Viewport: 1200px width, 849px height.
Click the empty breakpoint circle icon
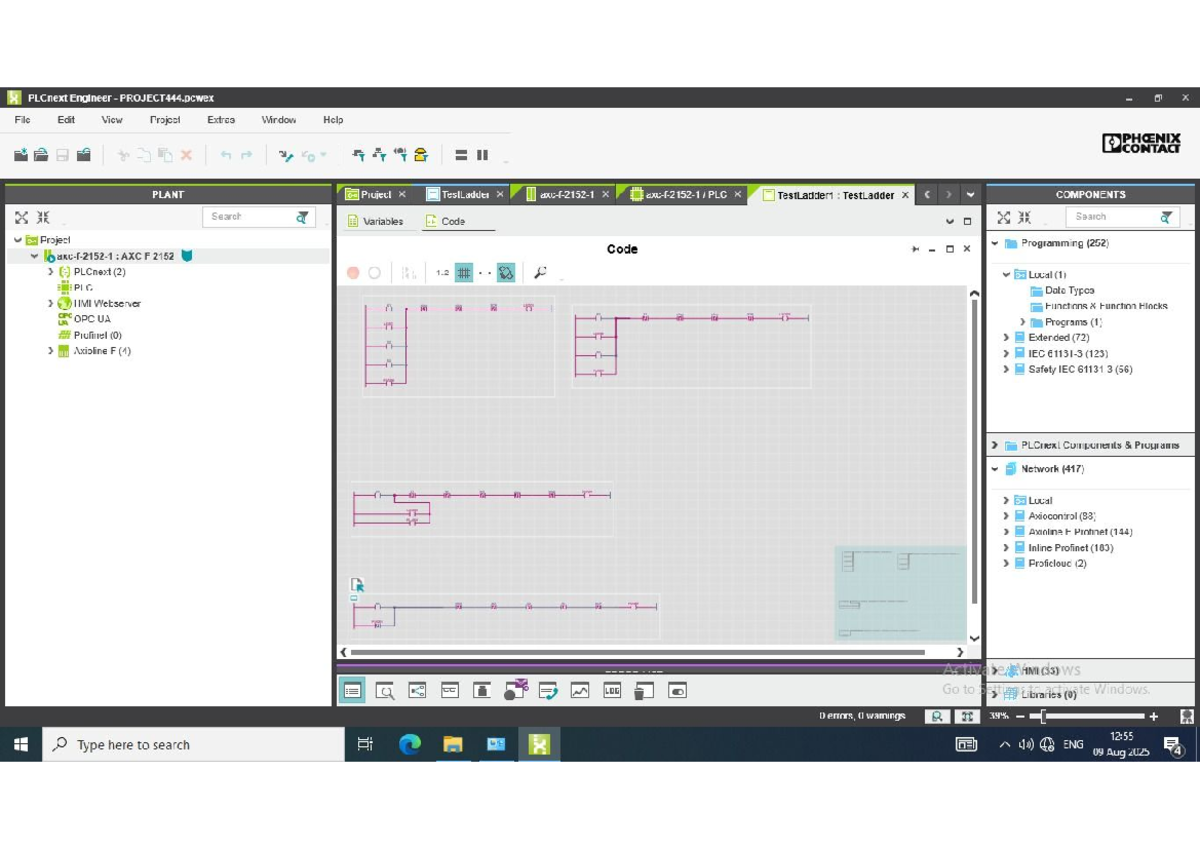click(374, 272)
